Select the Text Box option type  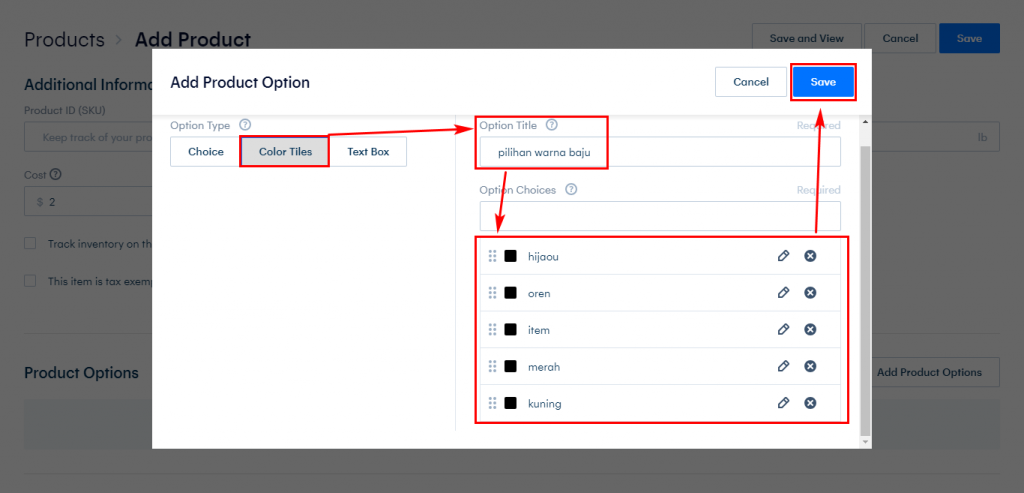click(368, 151)
